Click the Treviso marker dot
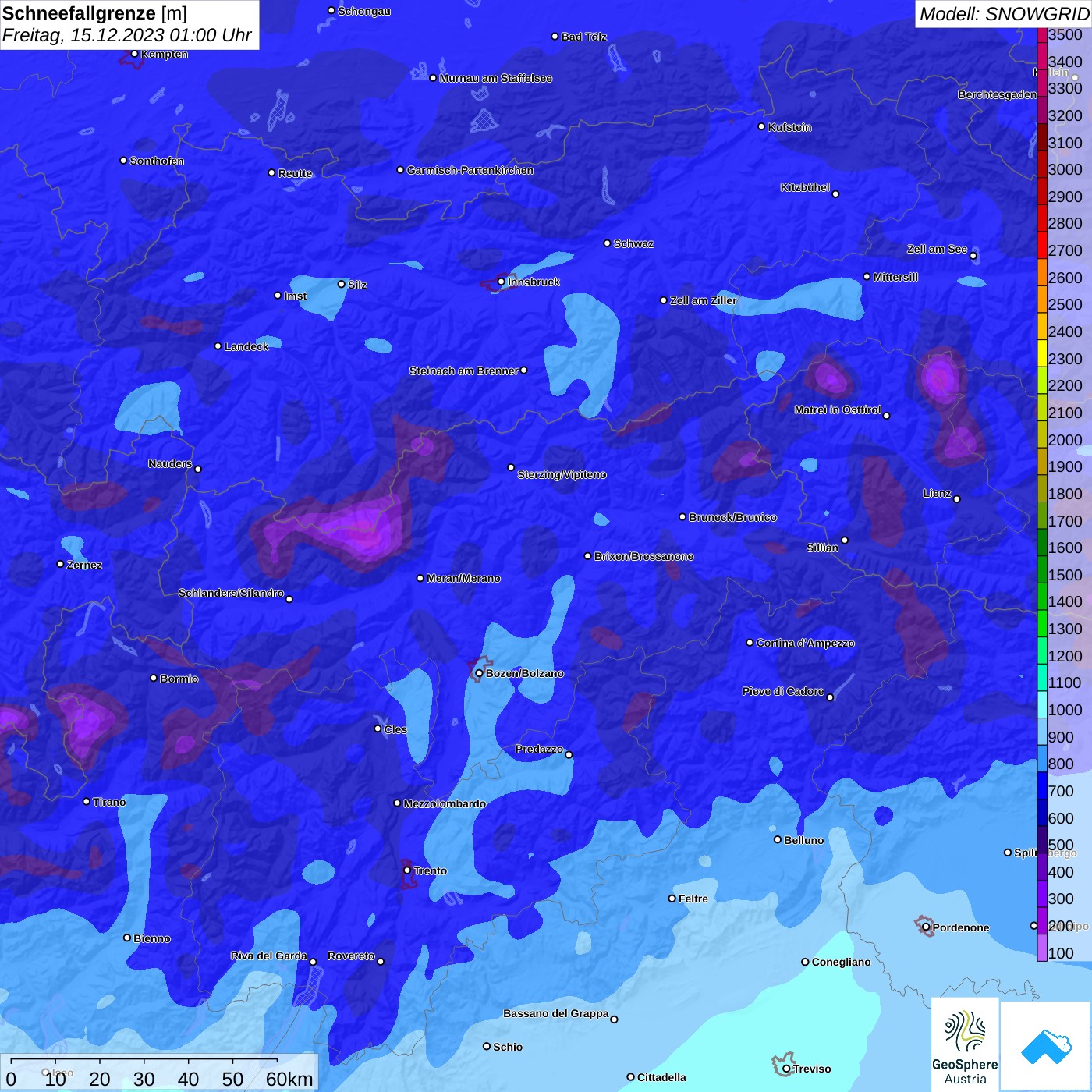 point(786,1069)
